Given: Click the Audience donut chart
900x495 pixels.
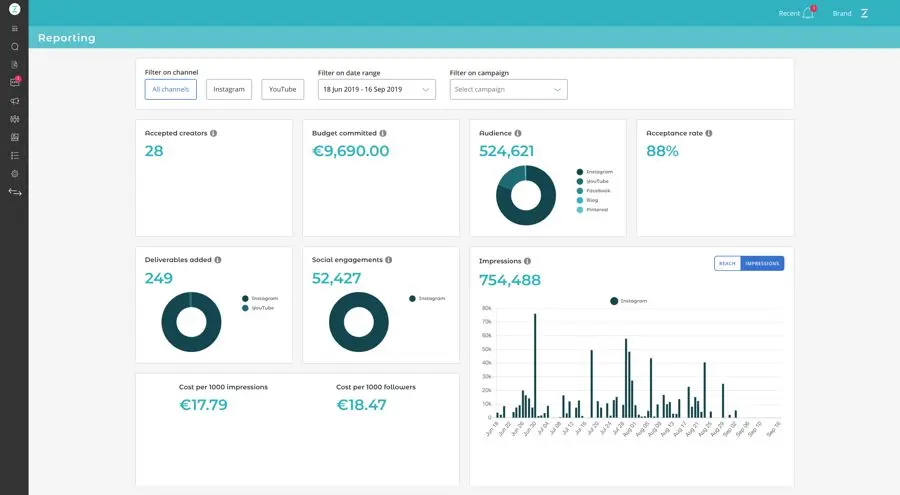Looking at the screenshot, I should [x=526, y=194].
